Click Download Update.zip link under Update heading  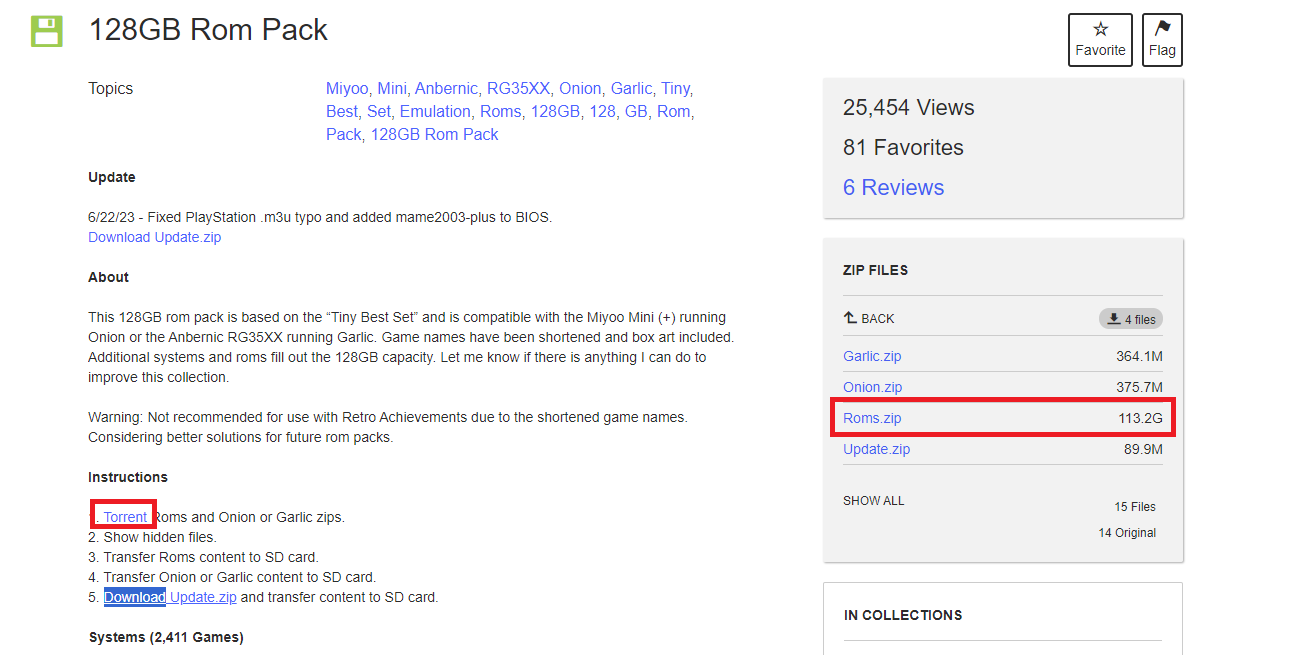click(155, 237)
